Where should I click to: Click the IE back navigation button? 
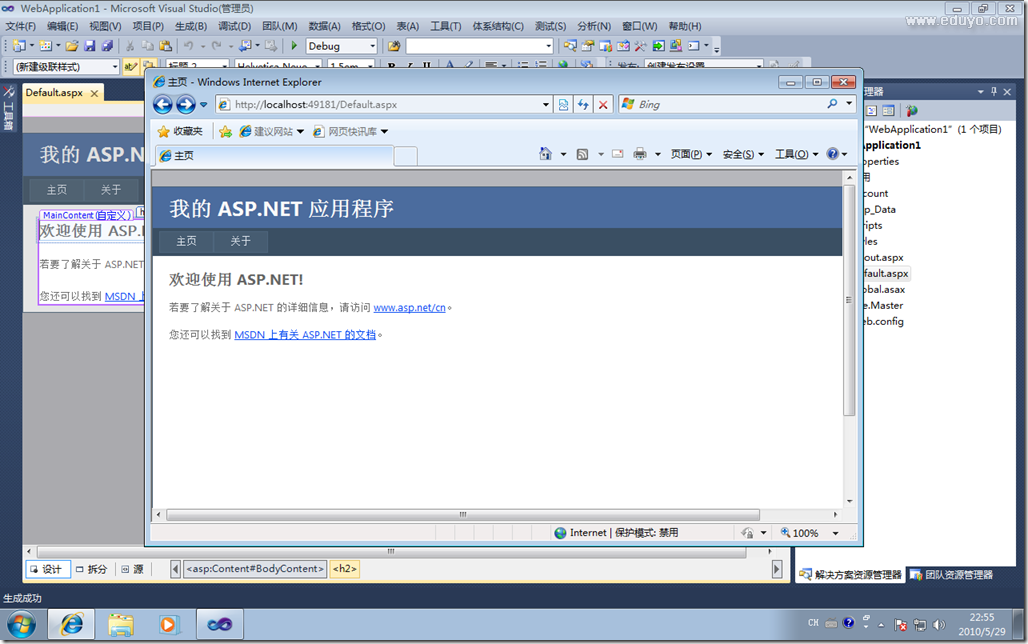coord(163,105)
